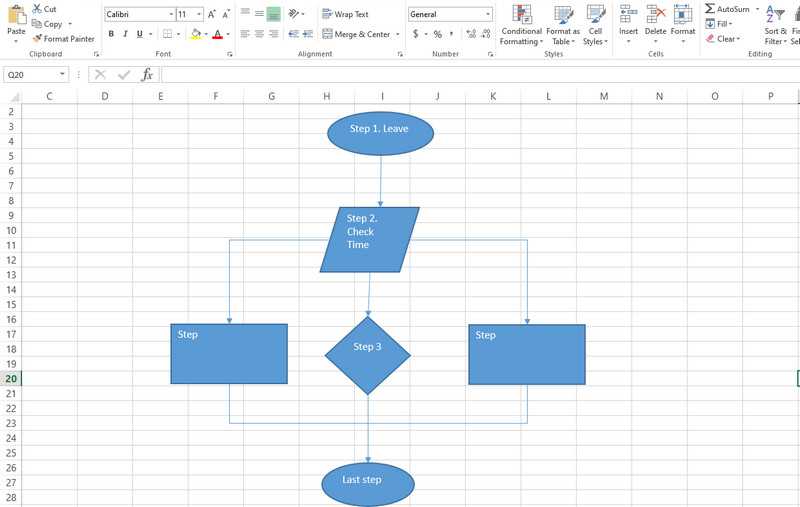Open the font size dropdown
Image resolution: width=800 pixels, height=507 pixels.
tap(199, 14)
